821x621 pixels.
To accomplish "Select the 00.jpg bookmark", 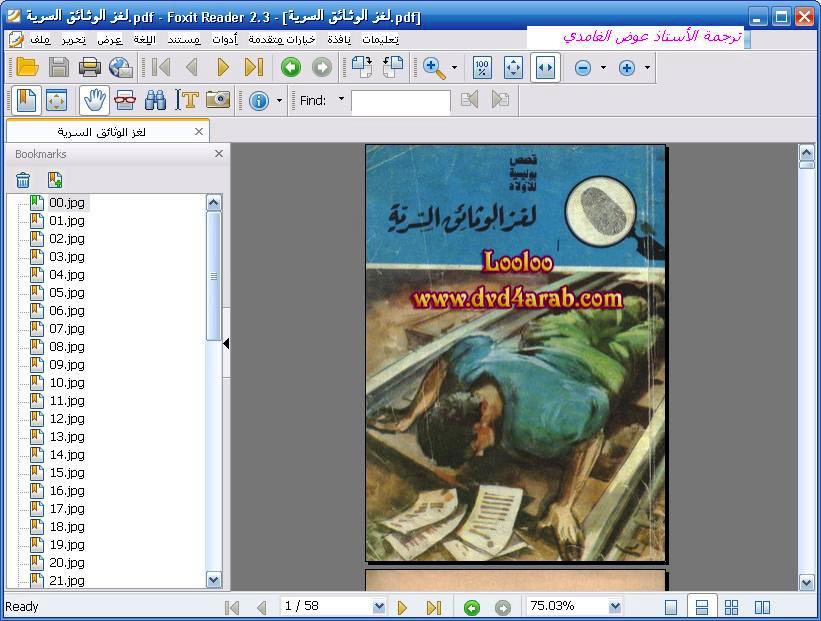I will coord(67,203).
